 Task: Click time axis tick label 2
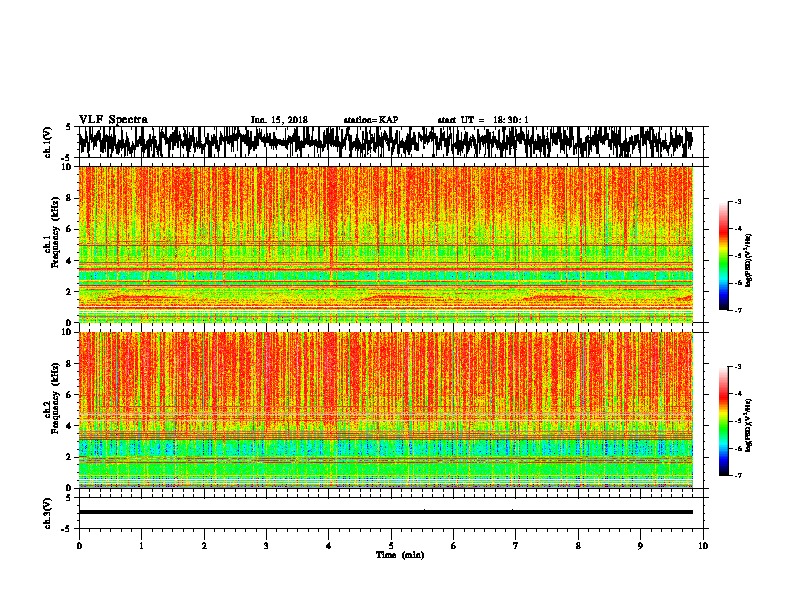(x=204, y=546)
